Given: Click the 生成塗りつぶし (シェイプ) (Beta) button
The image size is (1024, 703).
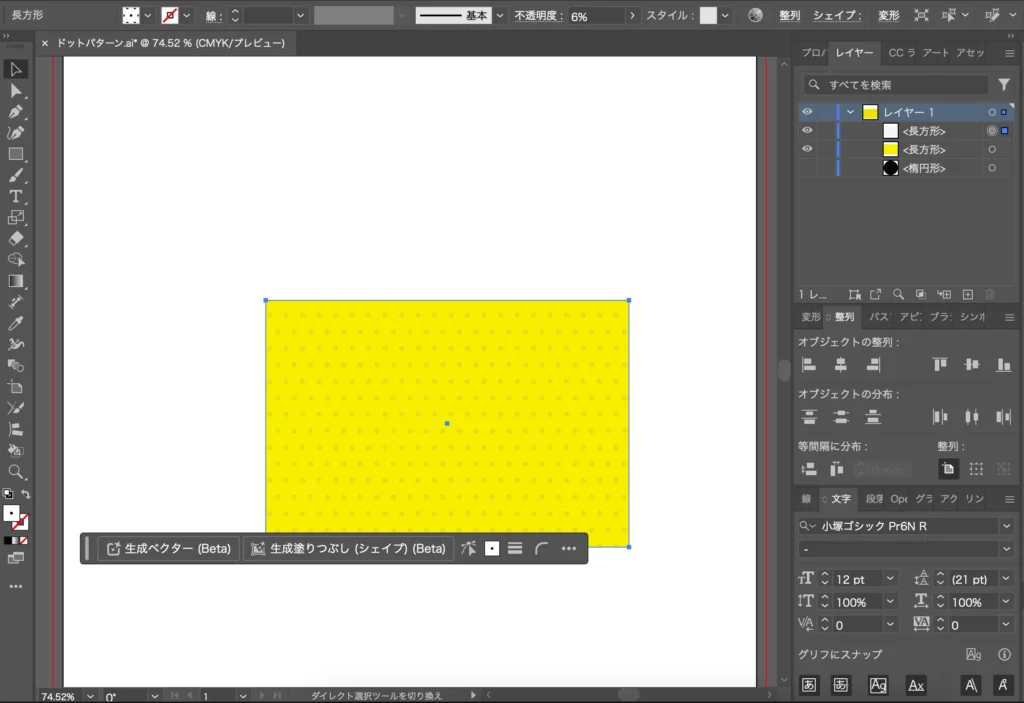Looking at the screenshot, I should (x=348, y=549).
